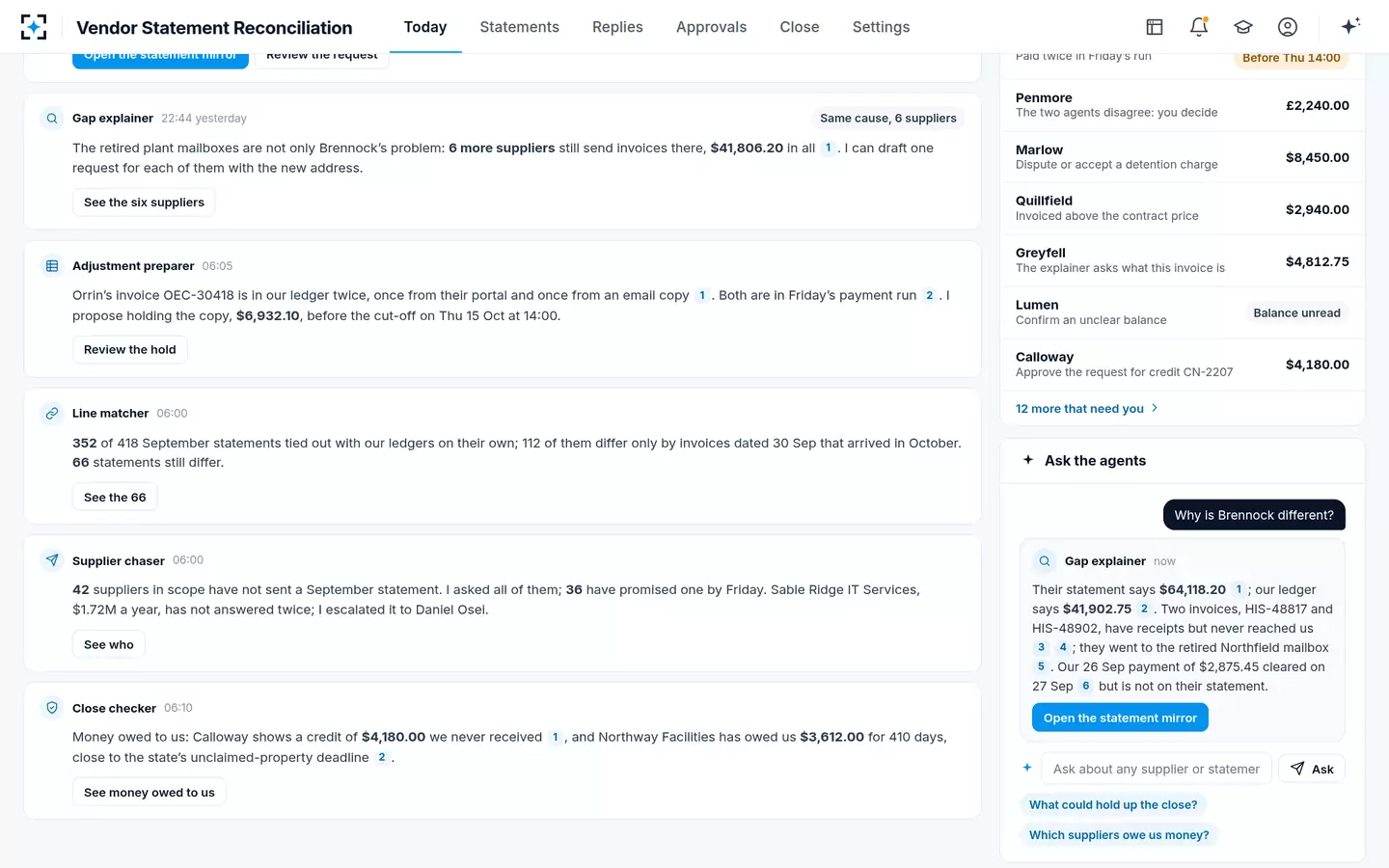Go to the Replies tab
Screen dimensions: 1389x868
coord(617,27)
